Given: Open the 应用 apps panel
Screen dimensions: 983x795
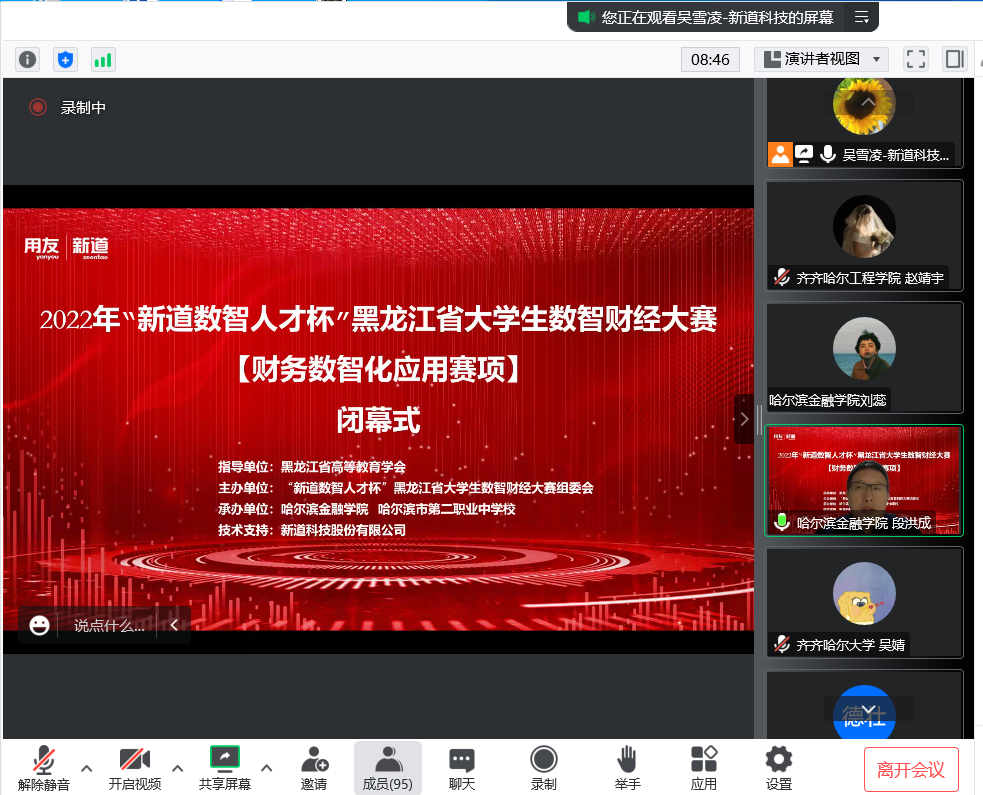Looking at the screenshot, I should (704, 767).
